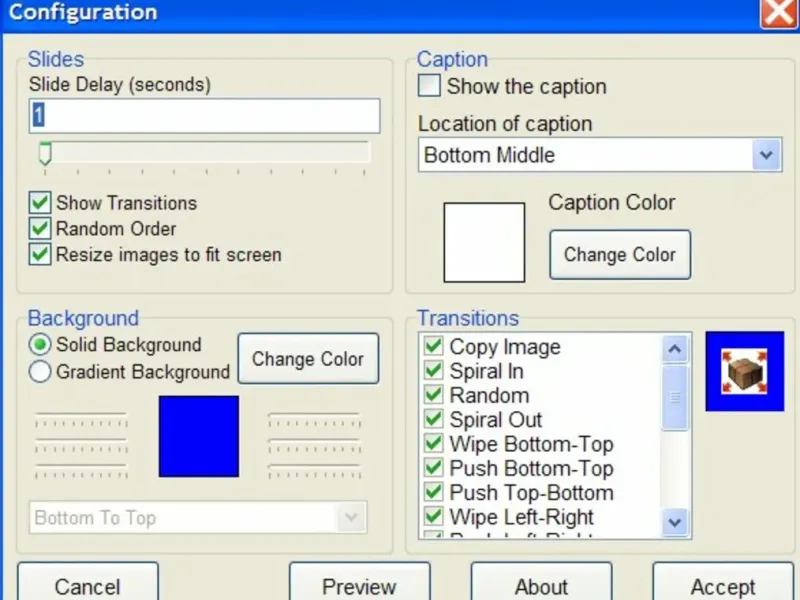Screen dimensions: 800x600
Task: Toggle the Show Transitions checkbox
Action: coord(40,203)
